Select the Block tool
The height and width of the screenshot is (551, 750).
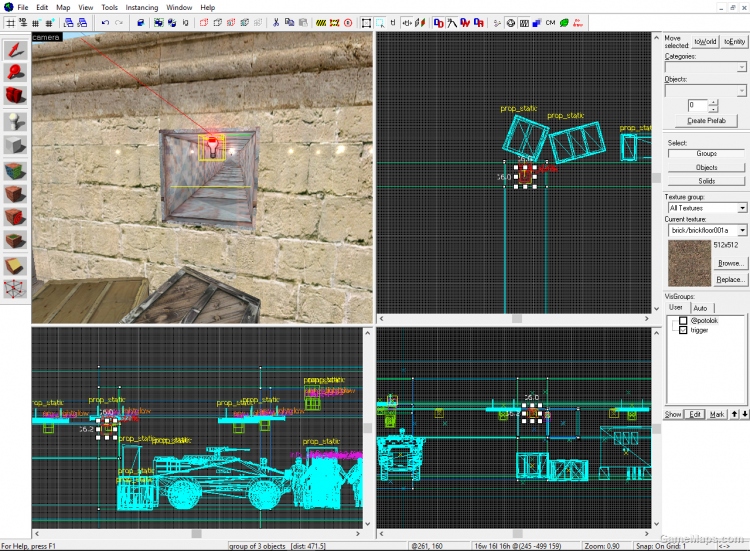[x=15, y=144]
